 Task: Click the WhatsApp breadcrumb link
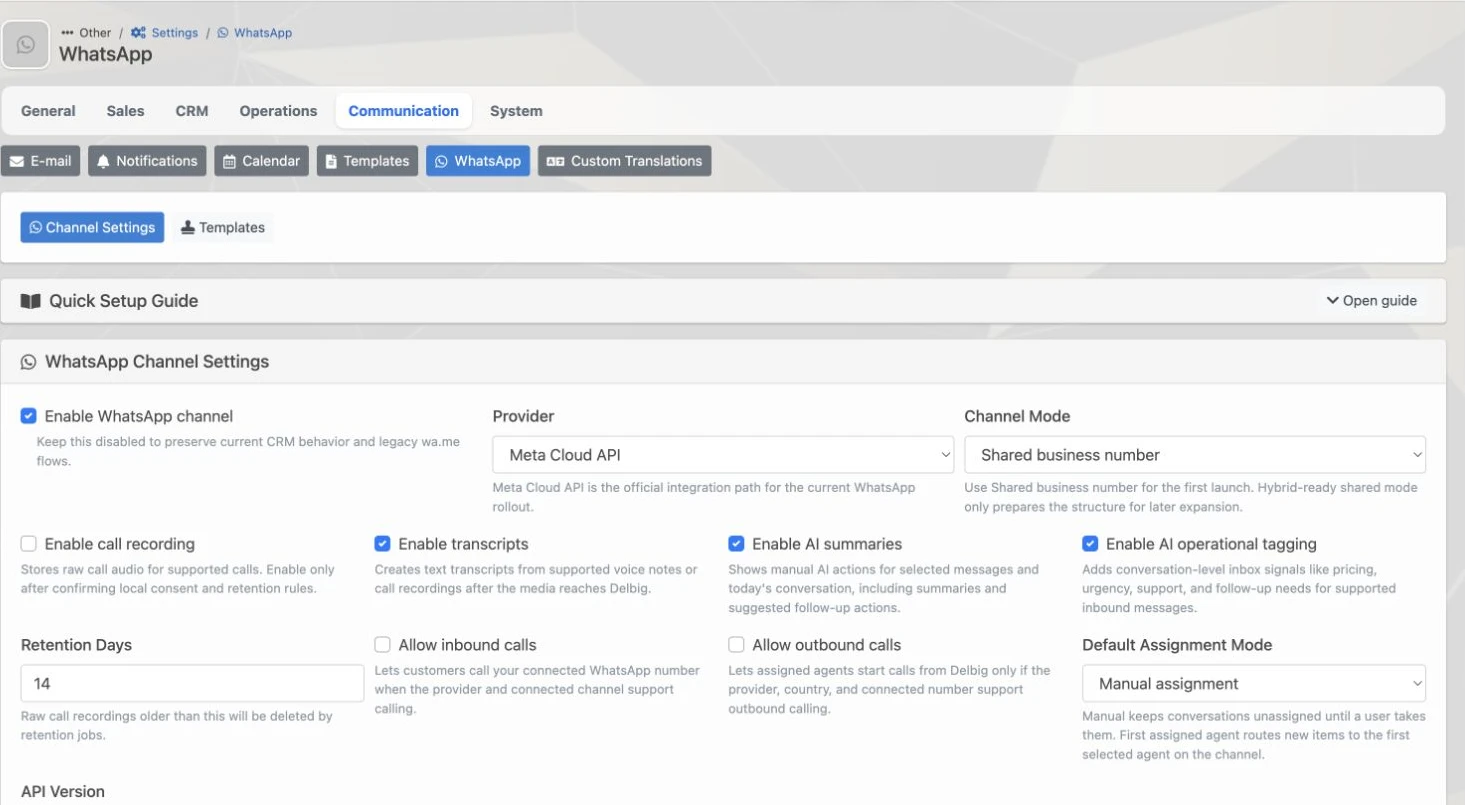[x=263, y=33]
